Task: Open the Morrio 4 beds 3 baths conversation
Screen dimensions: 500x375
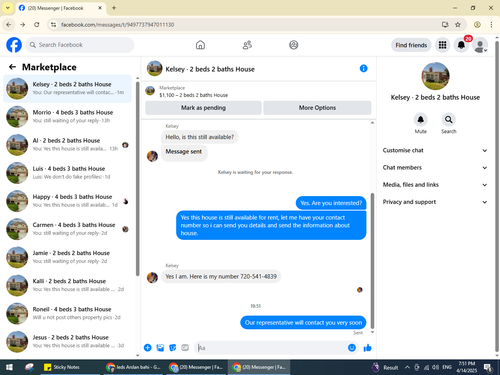Action: tap(67, 116)
